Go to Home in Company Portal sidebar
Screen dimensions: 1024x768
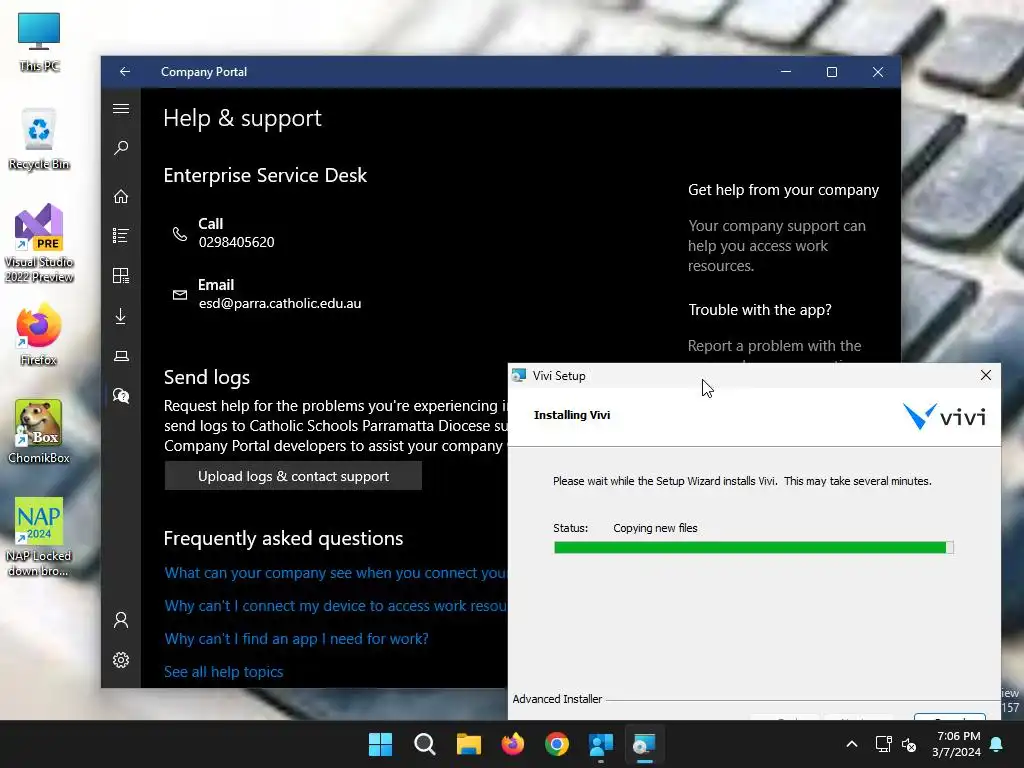coord(121,196)
